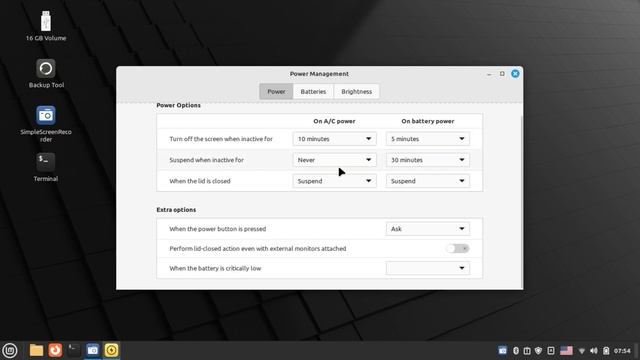Click 'Turn off the screen when inactive for' label
Screen dimensions: 640x360
(221, 139)
